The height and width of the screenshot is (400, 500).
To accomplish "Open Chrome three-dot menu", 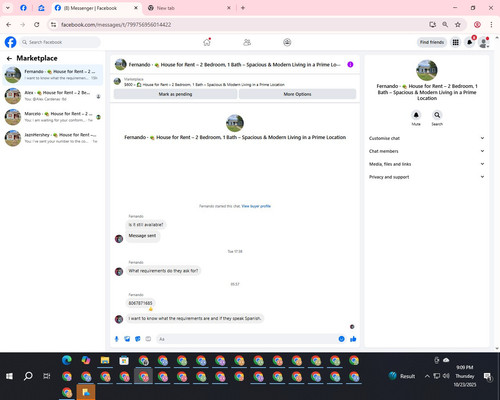I will [491, 24].
